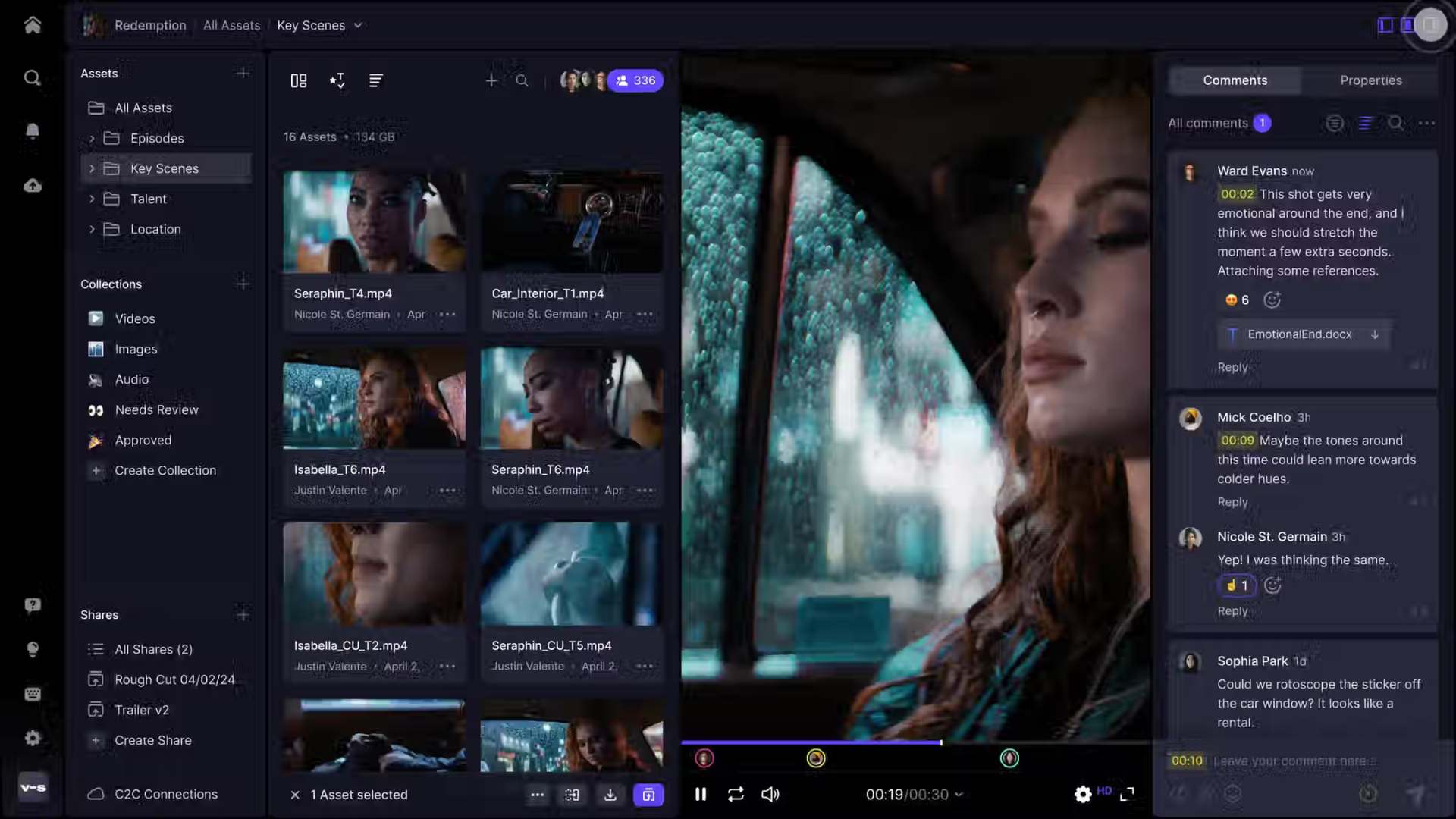Open the grid view layout switcher
1456x819 pixels.
[x=298, y=80]
